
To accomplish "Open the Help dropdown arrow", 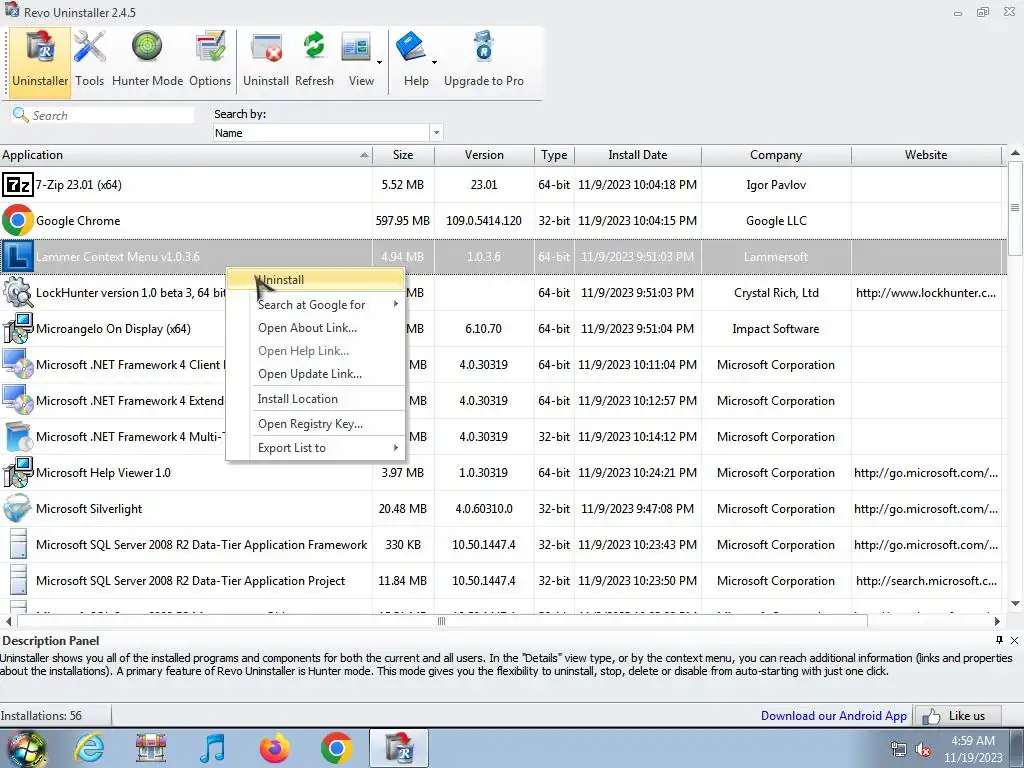I will [434, 63].
